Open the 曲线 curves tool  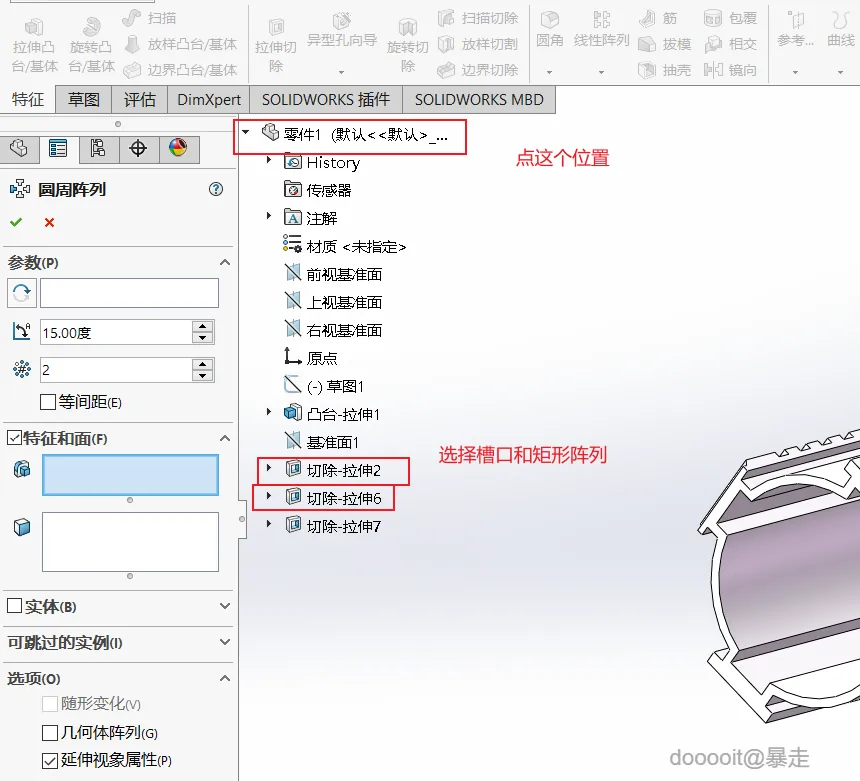pyautogui.click(x=841, y=30)
